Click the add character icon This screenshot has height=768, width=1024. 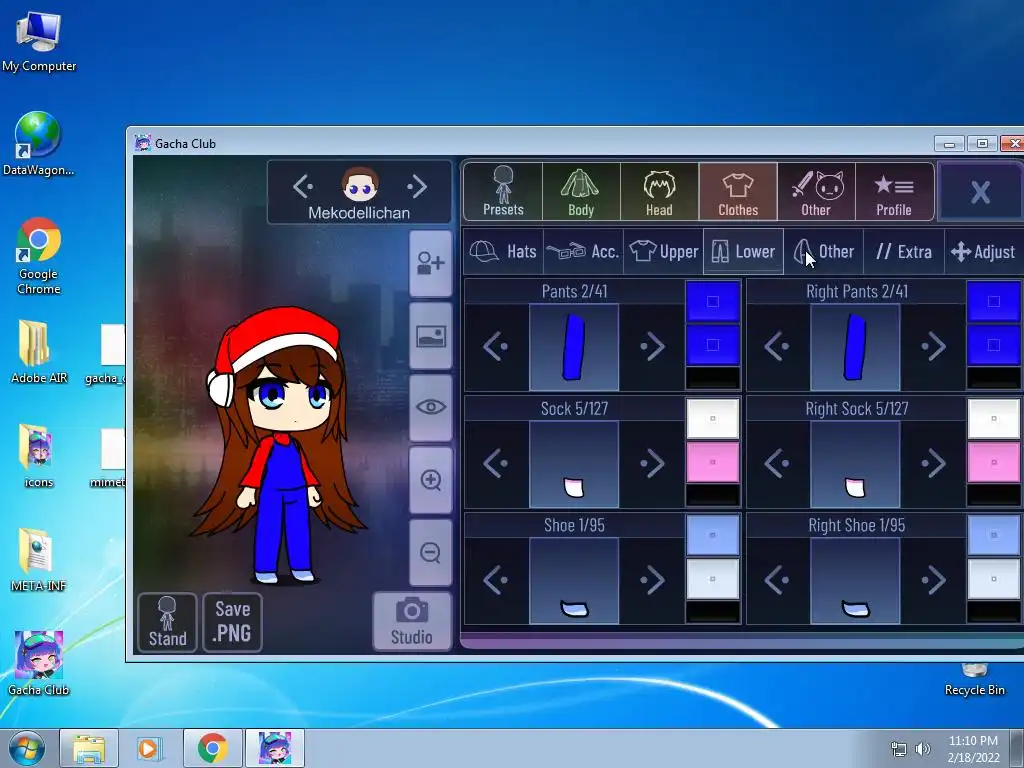(x=430, y=263)
